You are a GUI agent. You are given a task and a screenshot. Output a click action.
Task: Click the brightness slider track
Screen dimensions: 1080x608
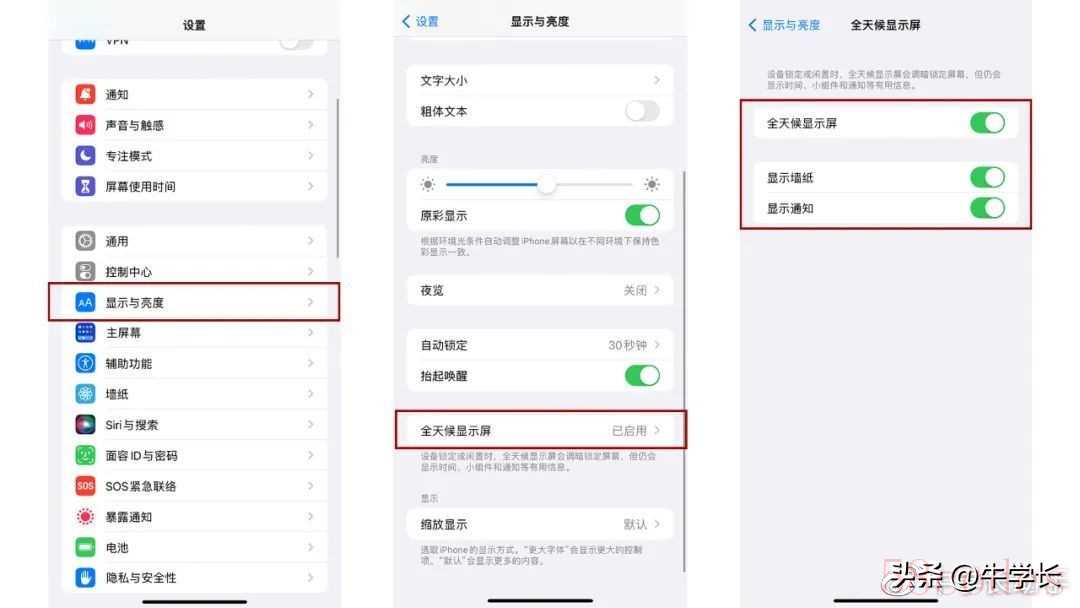tap(539, 185)
